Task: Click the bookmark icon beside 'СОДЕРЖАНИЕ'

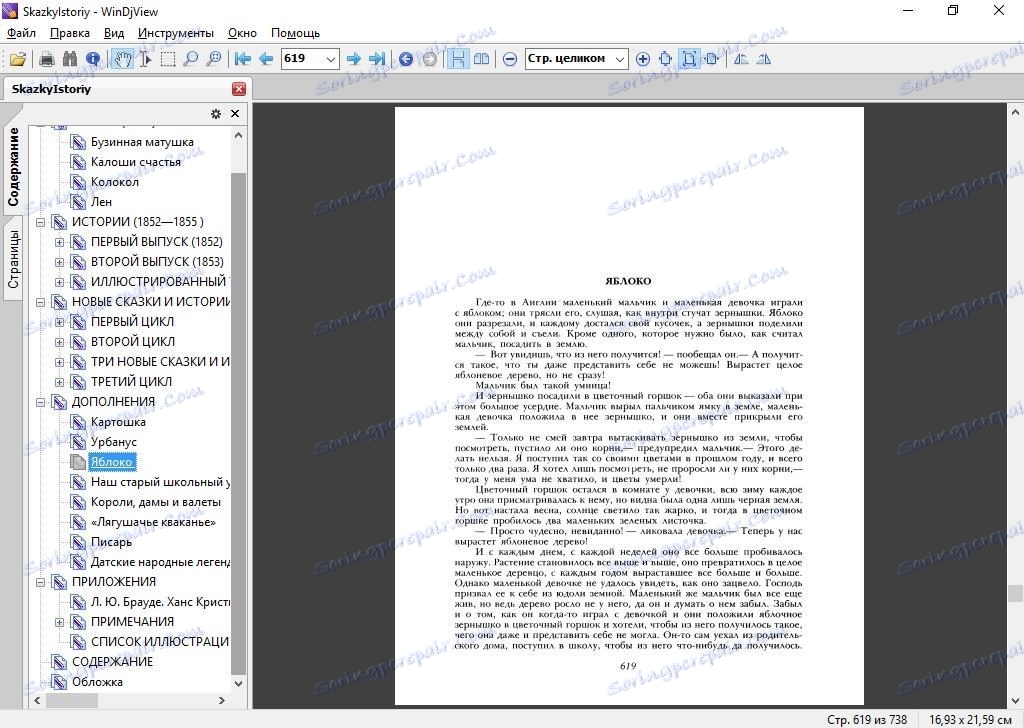Action: click(x=59, y=662)
